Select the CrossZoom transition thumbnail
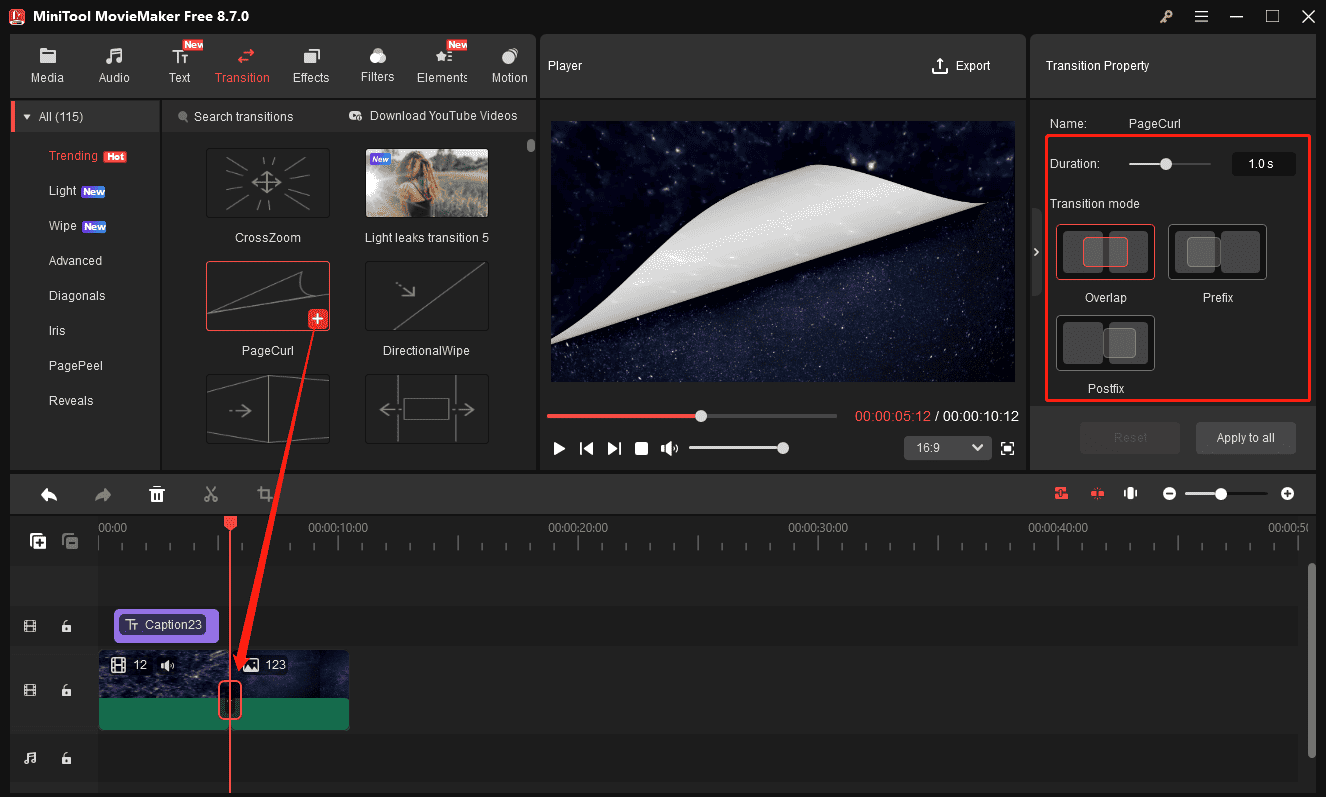 (x=268, y=183)
